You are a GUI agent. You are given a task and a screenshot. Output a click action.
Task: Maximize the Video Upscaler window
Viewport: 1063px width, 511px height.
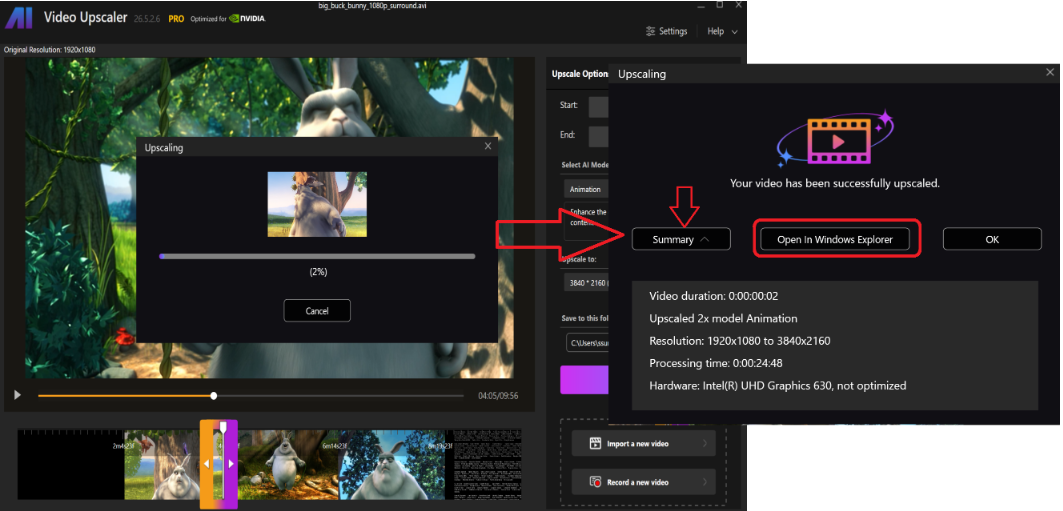coord(719,5)
